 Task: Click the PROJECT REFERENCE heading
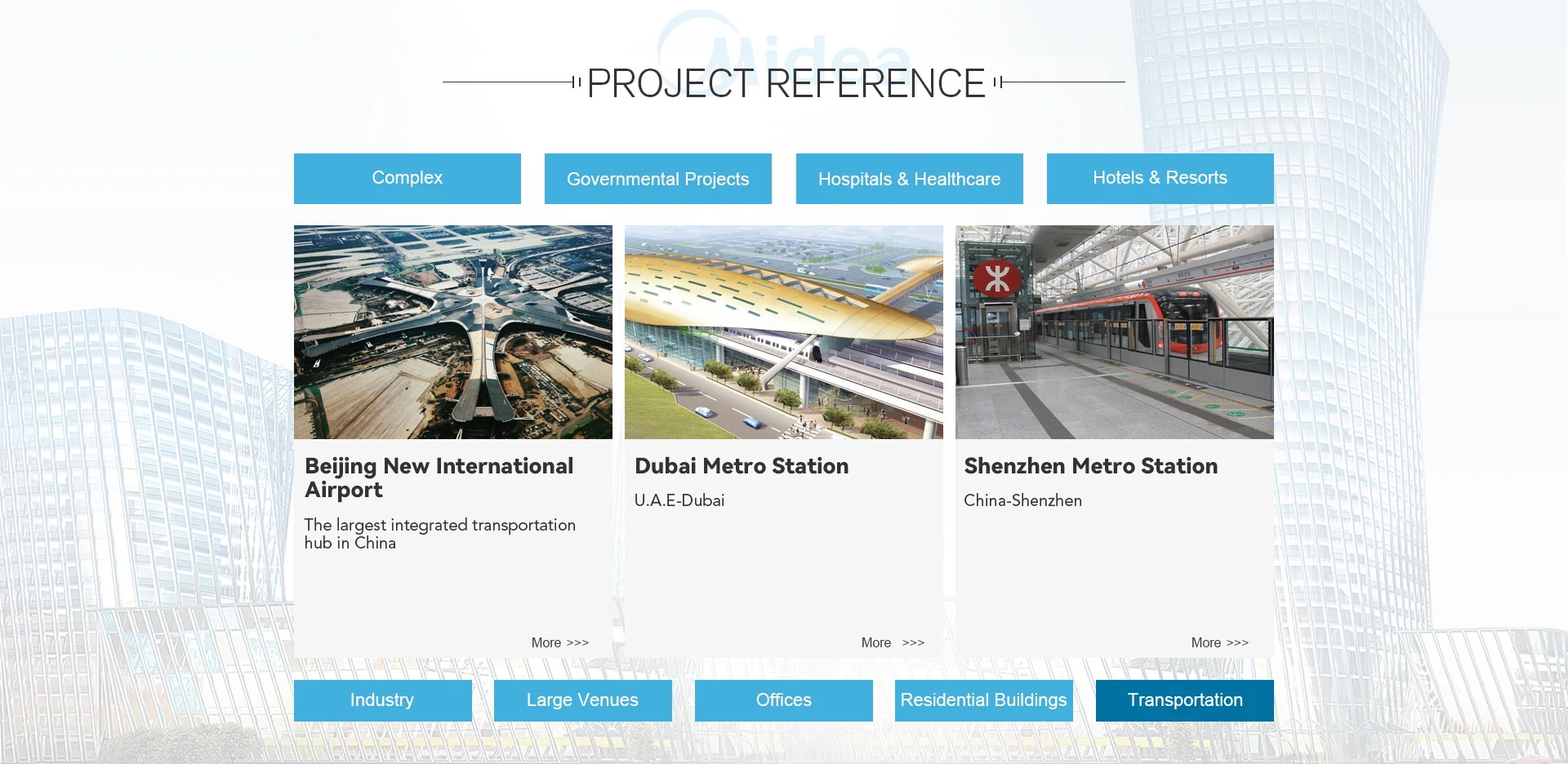[x=786, y=83]
